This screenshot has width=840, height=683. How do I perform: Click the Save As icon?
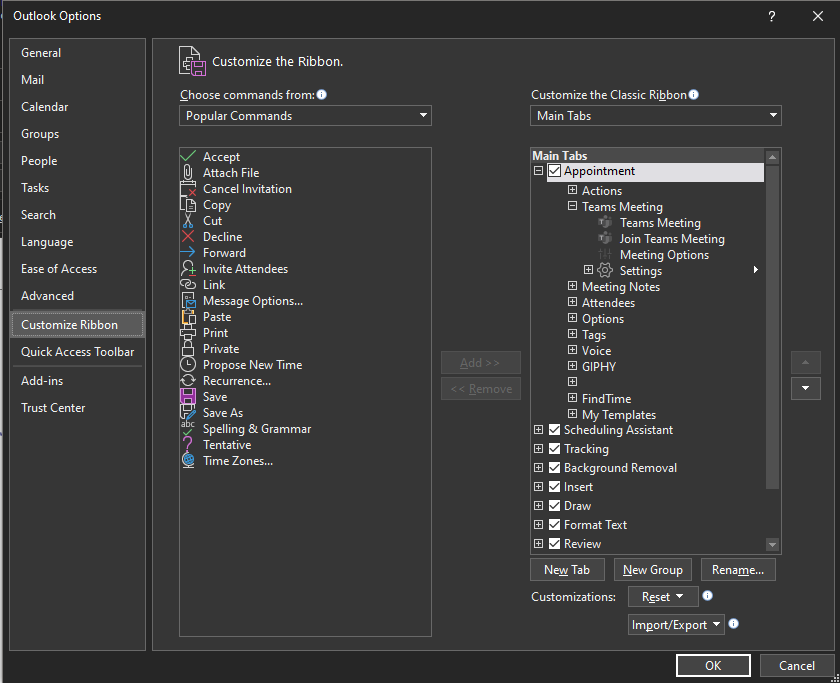tap(188, 412)
